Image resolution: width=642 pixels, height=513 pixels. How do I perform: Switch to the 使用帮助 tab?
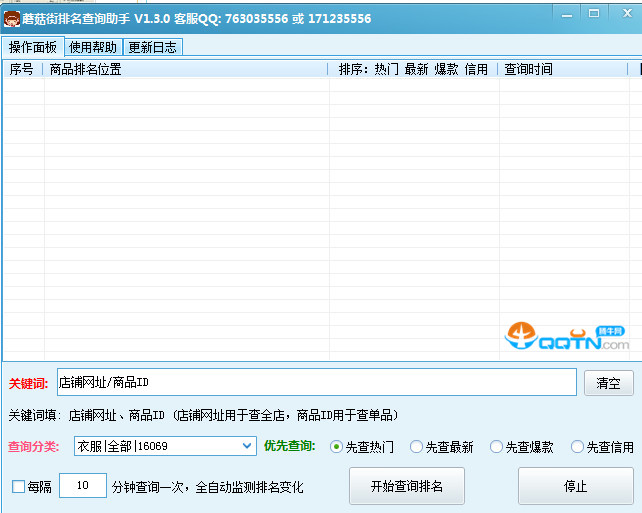point(93,47)
